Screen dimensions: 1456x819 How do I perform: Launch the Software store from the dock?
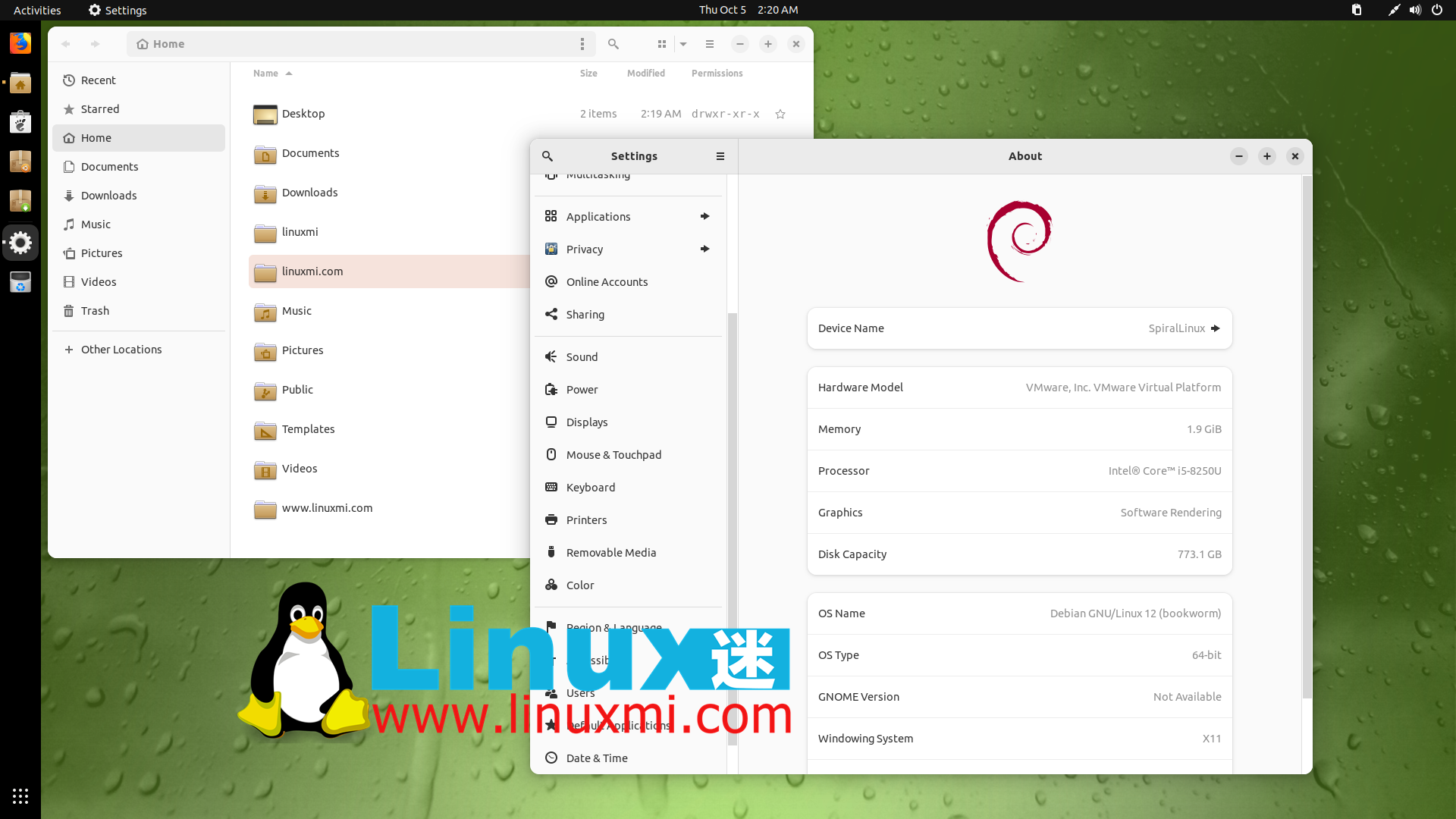pos(20,122)
